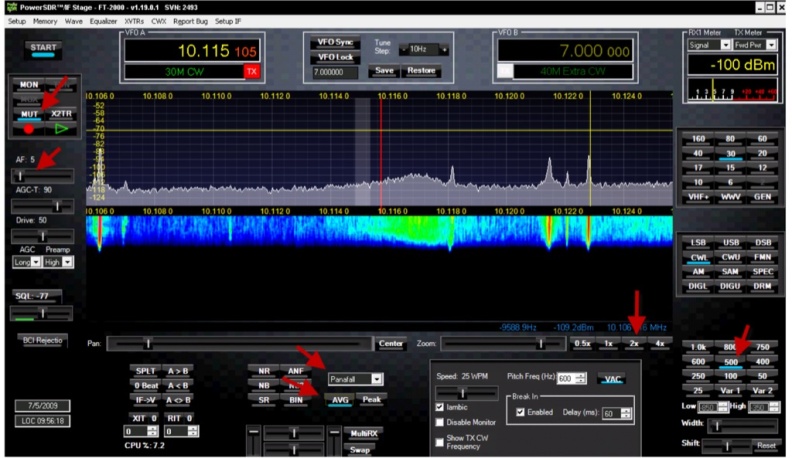Screen dimensions: 792x458
Task: Click the VAC button
Action: coord(612,379)
